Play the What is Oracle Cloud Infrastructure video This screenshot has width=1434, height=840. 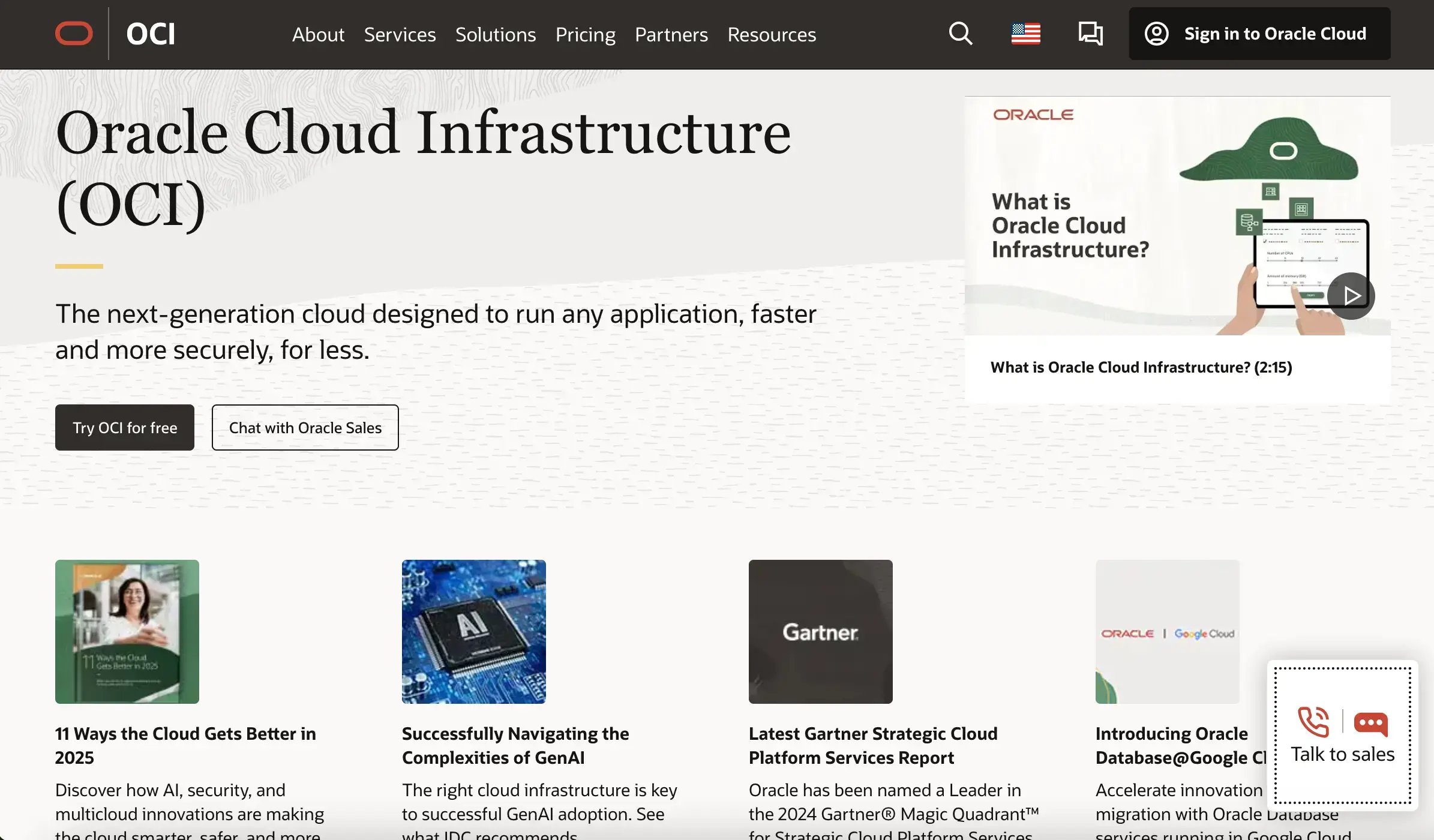(x=1351, y=296)
